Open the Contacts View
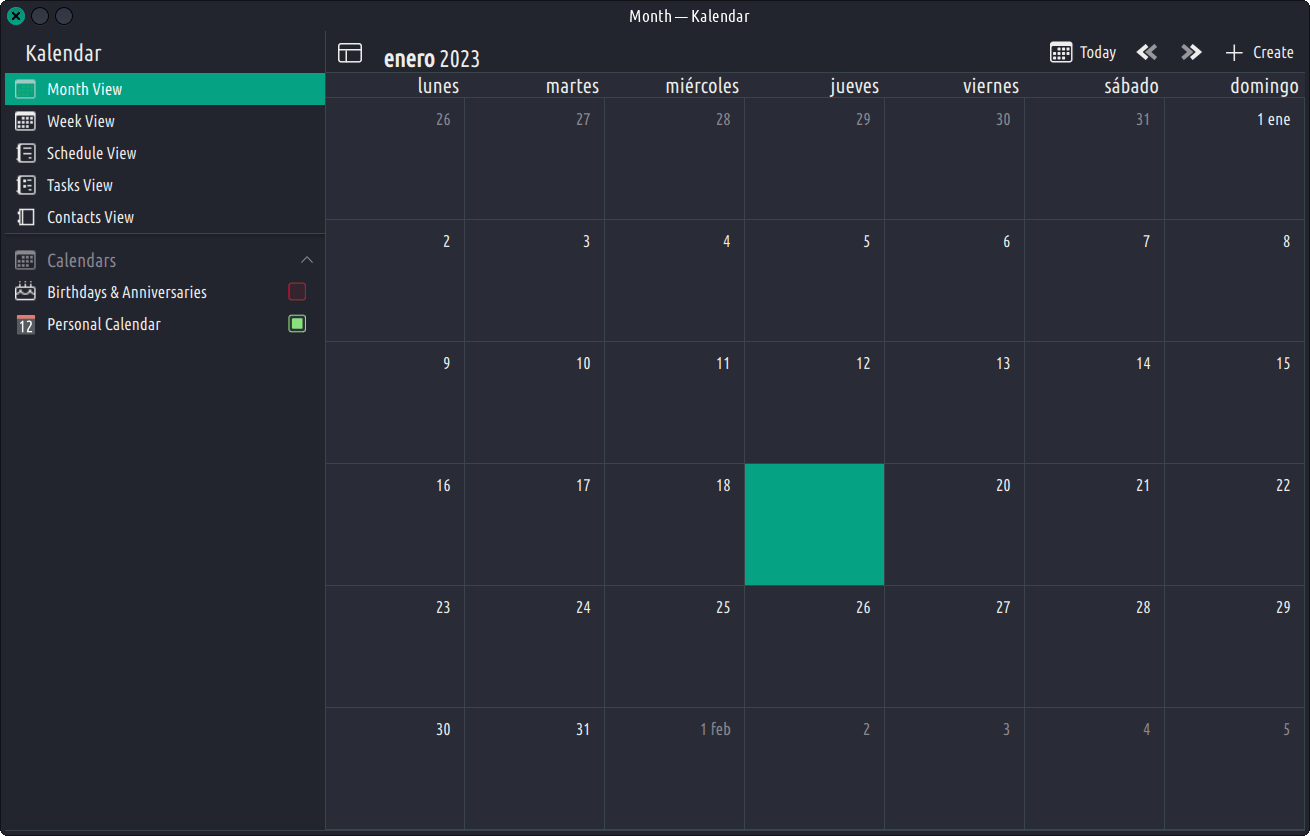 coord(90,217)
